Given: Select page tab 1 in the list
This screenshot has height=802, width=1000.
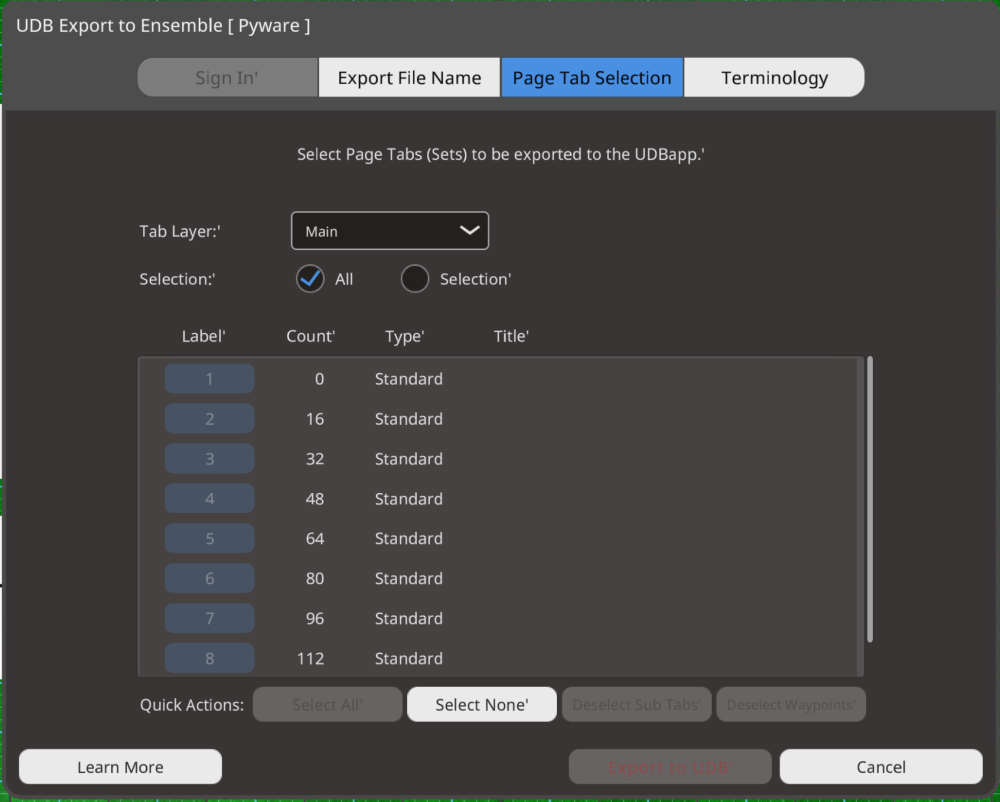Looking at the screenshot, I should click(x=209, y=378).
